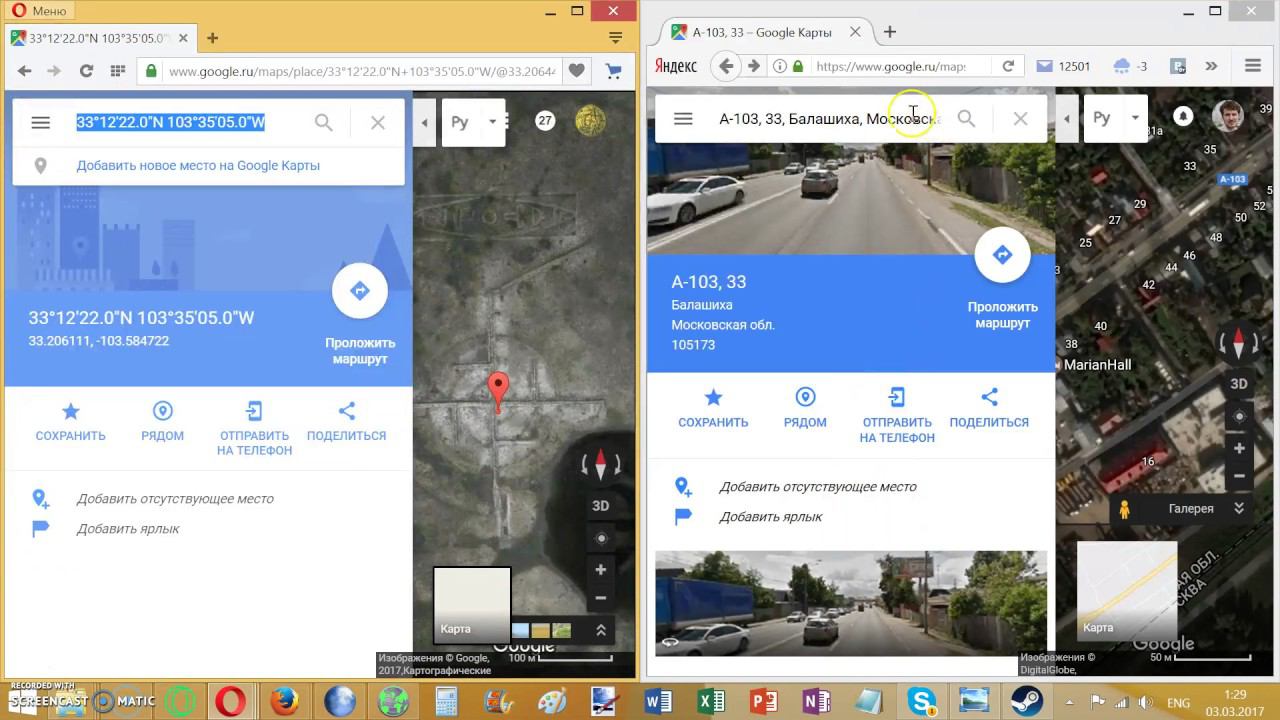1280x720 pixels.
Task: Click the Firefox URL field
Action: [x=892, y=66]
